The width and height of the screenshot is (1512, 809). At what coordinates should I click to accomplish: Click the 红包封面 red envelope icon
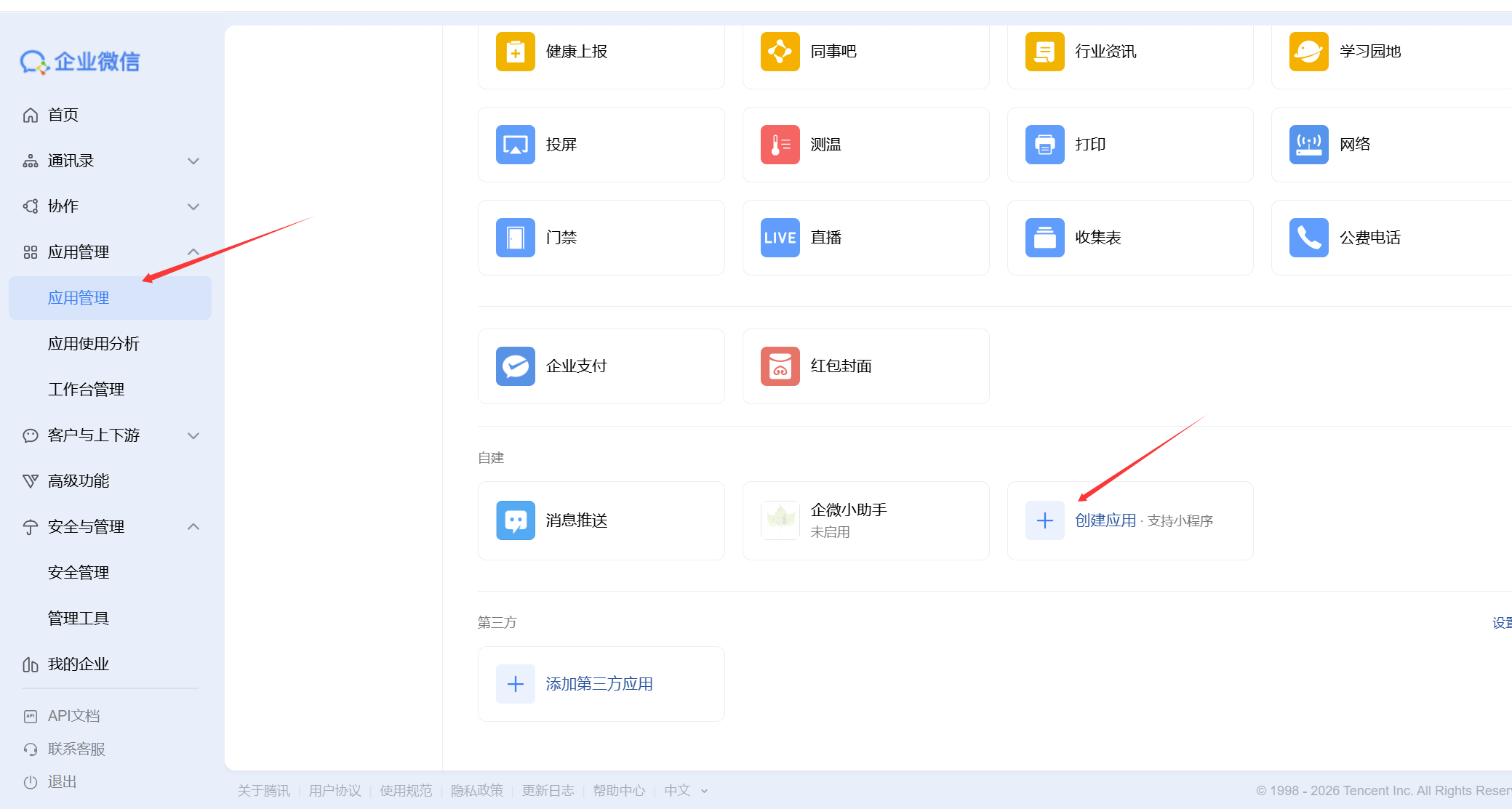click(x=780, y=366)
